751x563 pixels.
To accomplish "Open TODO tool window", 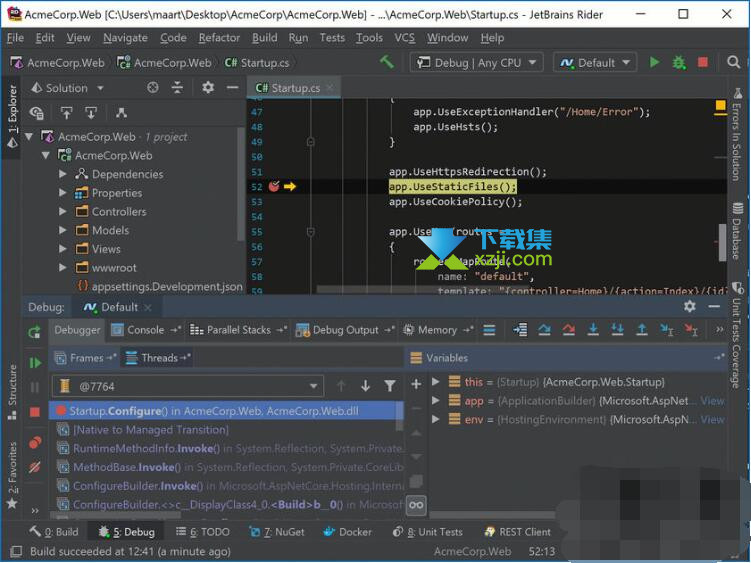I will click(x=203, y=532).
